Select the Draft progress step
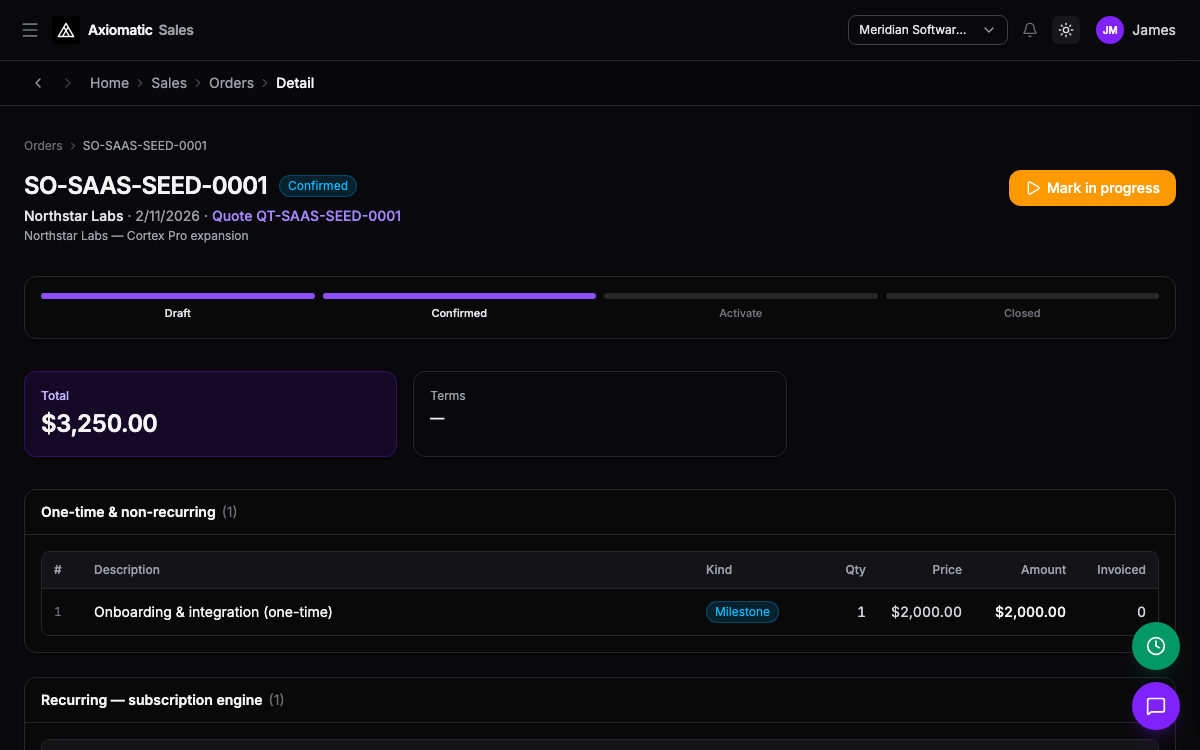The height and width of the screenshot is (750, 1200). tap(178, 305)
